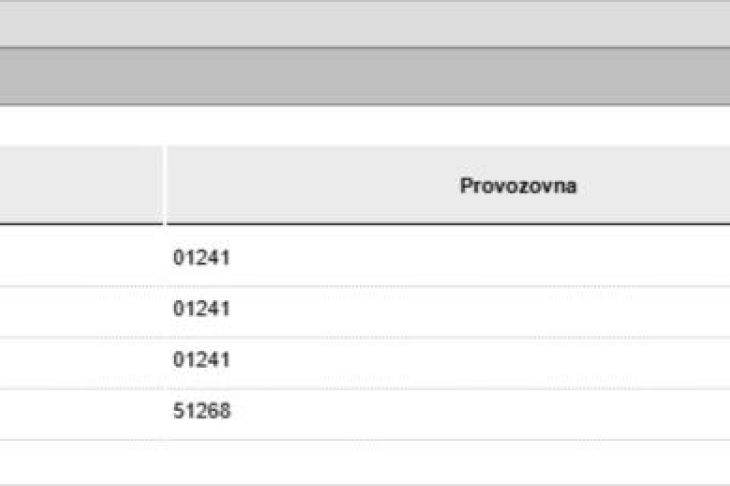This screenshot has height=486, width=730.
Task: Select the 51268 Provozovna value
Action: 201,411
